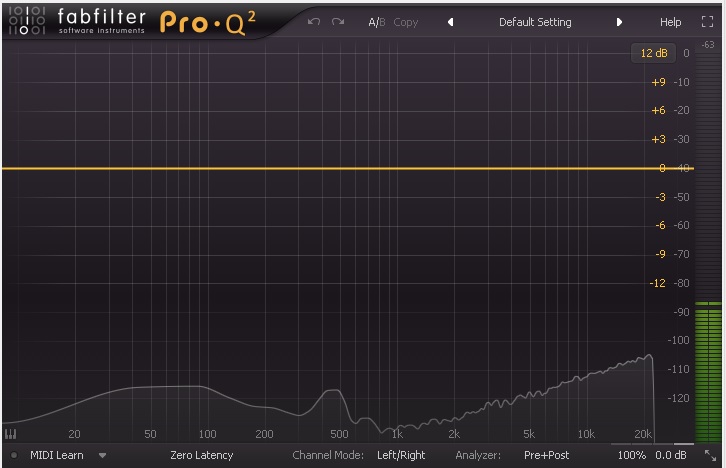Click the -63 peak level readout
The height and width of the screenshot is (468, 726).
[x=708, y=44]
